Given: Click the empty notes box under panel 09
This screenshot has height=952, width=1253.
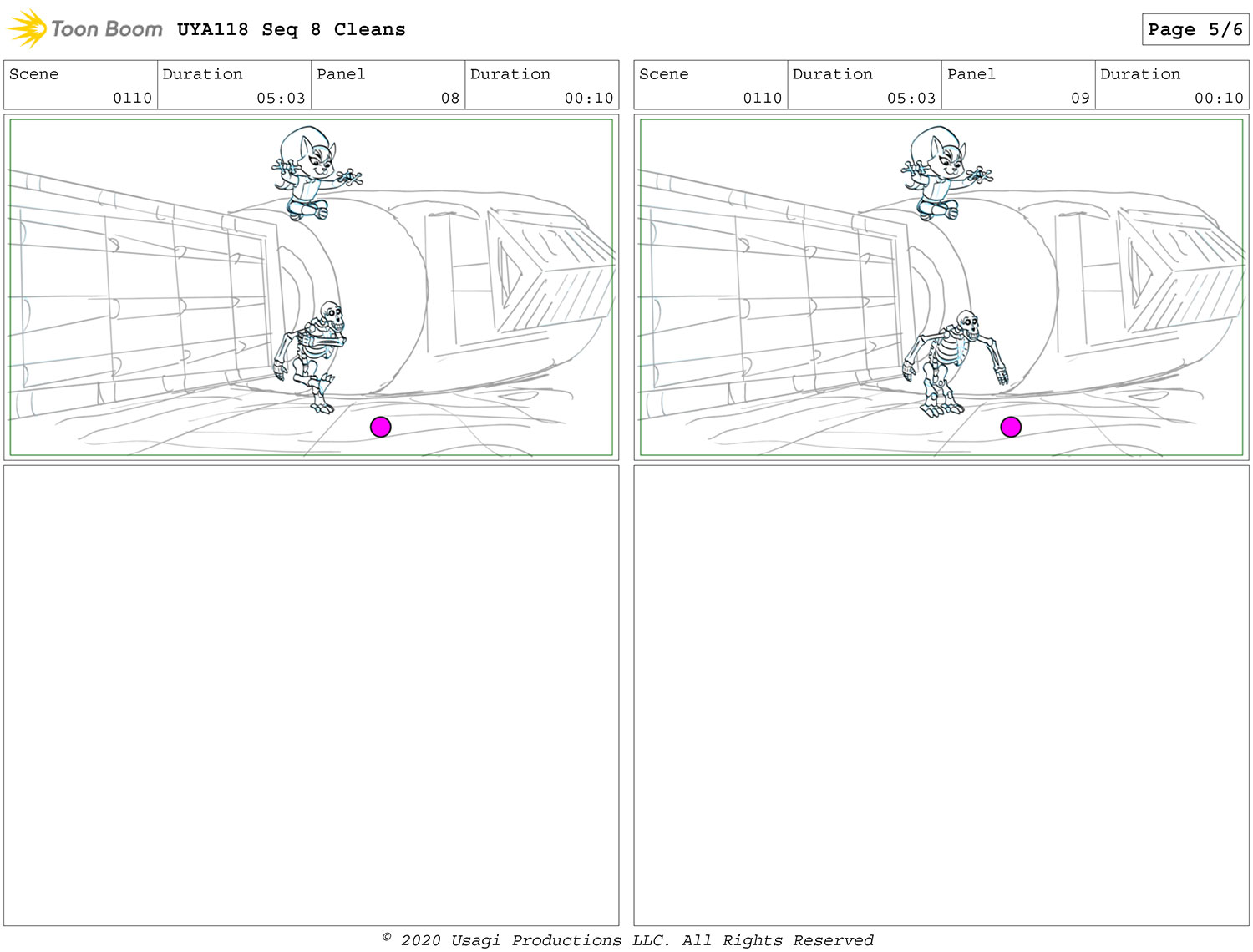Looking at the screenshot, I should coord(941,696).
